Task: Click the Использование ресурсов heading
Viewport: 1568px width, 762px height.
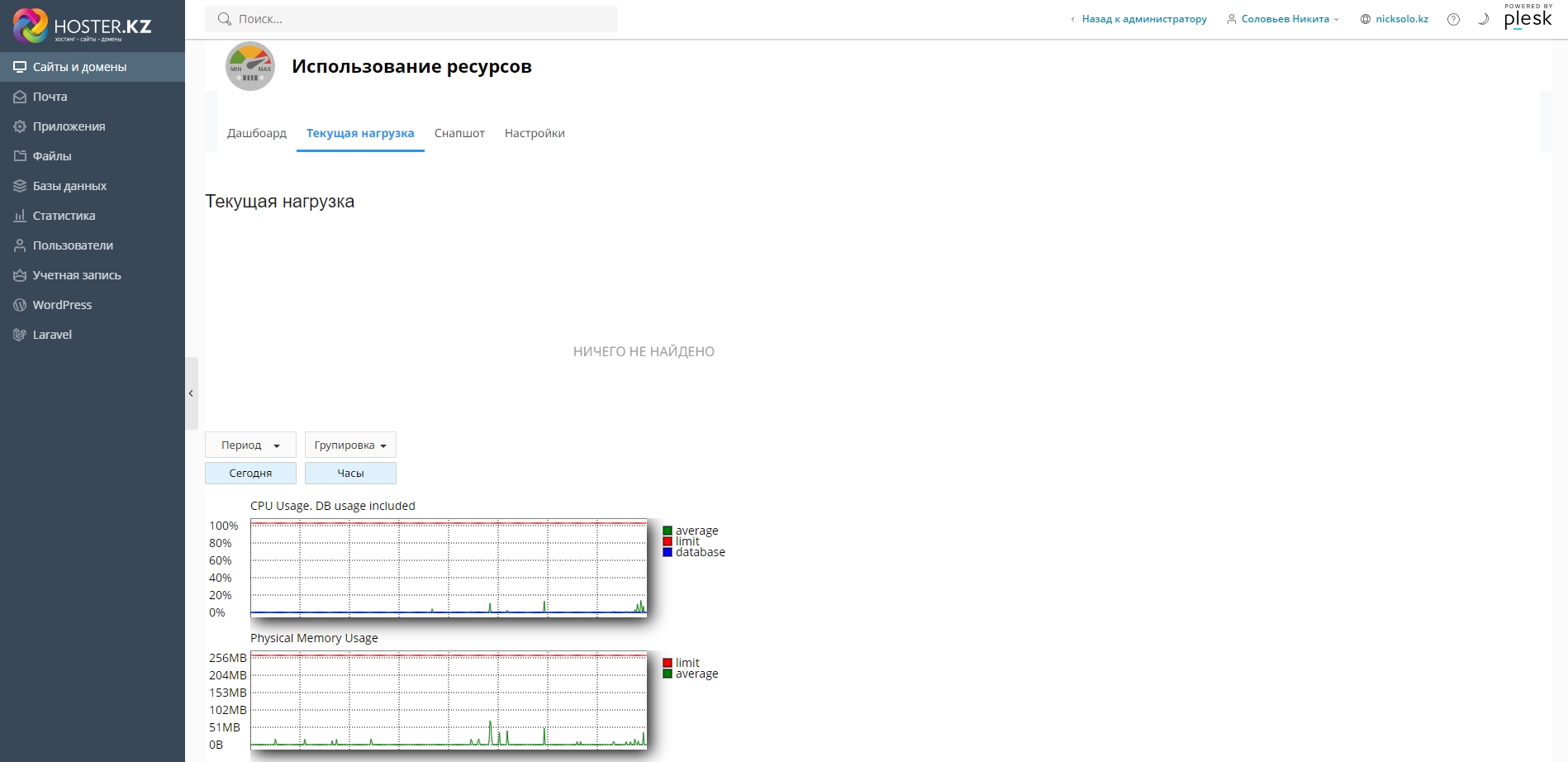Action: tap(411, 66)
